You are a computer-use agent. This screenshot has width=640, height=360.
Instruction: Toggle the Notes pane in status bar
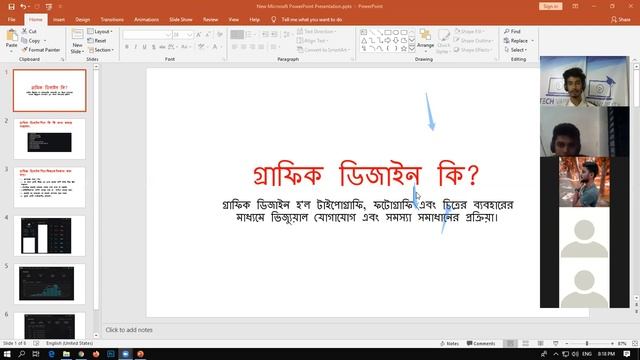click(449, 344)
